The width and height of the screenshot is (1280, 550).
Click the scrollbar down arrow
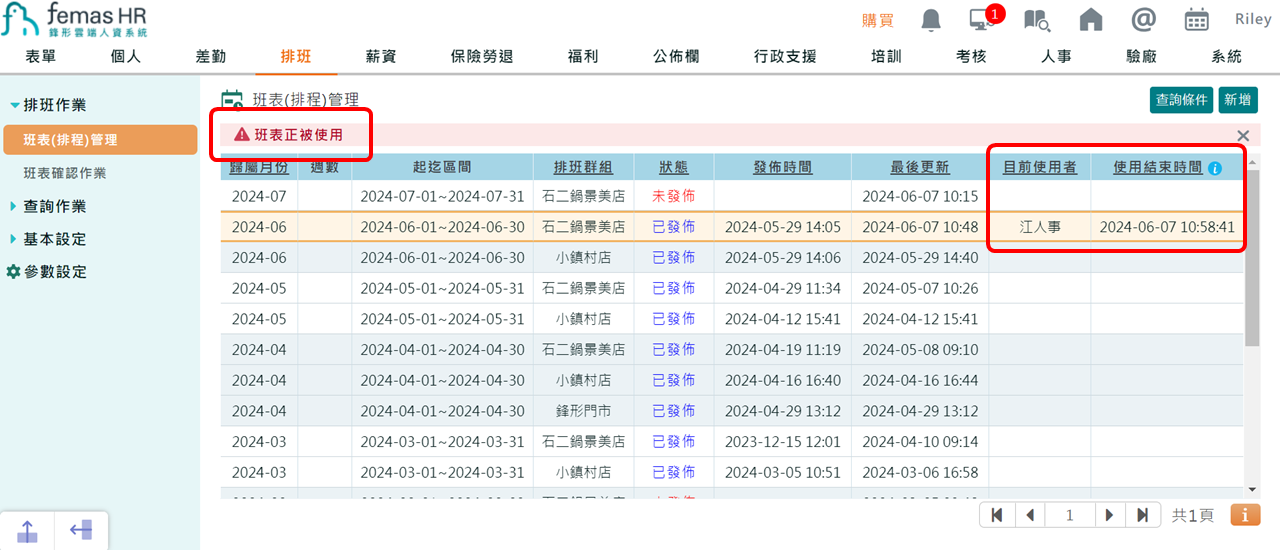(x=1253, y=489)
